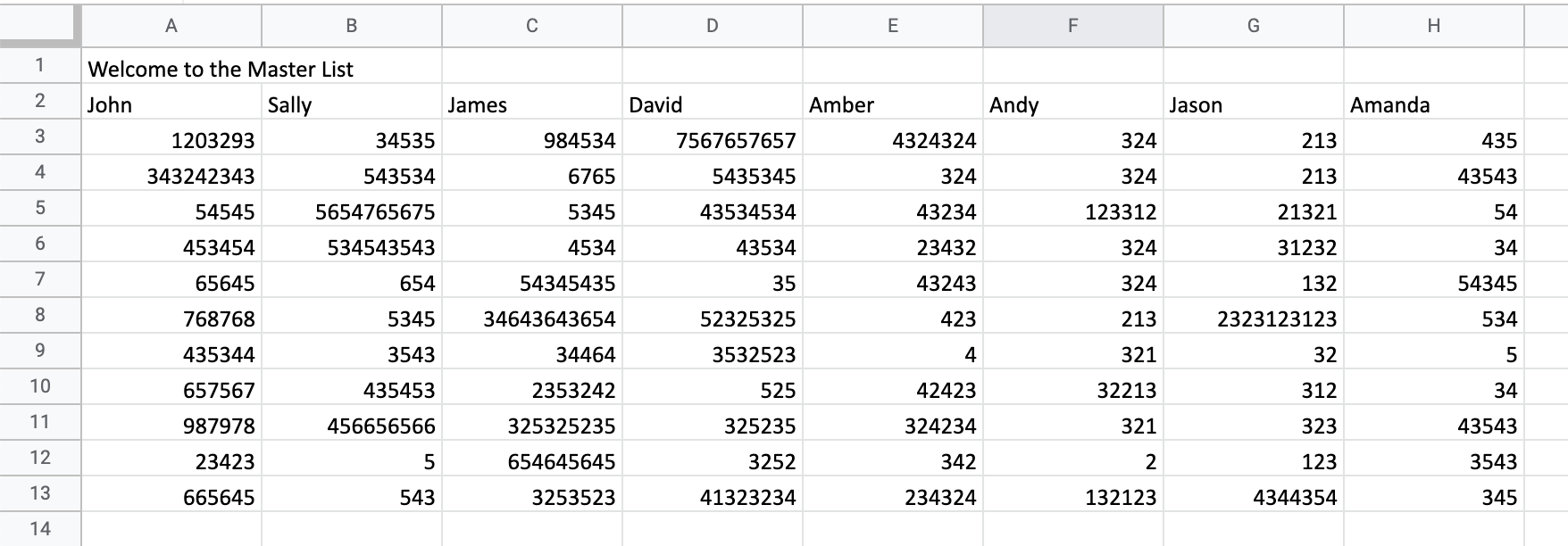Select cell containing 768768

tap(171, 316)
